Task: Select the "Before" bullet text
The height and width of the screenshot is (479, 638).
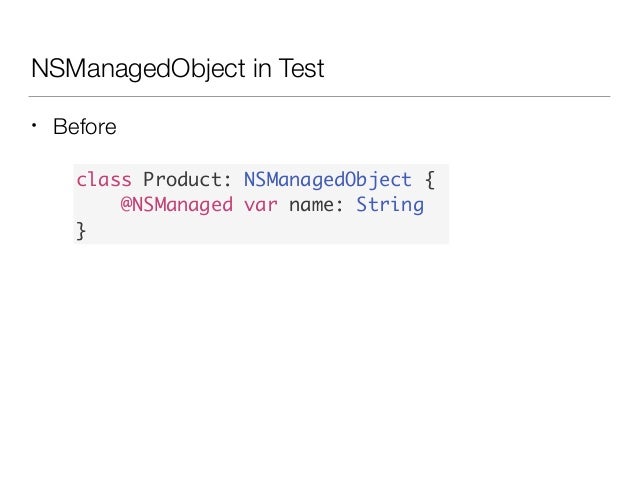Action: tap(85, 127)
